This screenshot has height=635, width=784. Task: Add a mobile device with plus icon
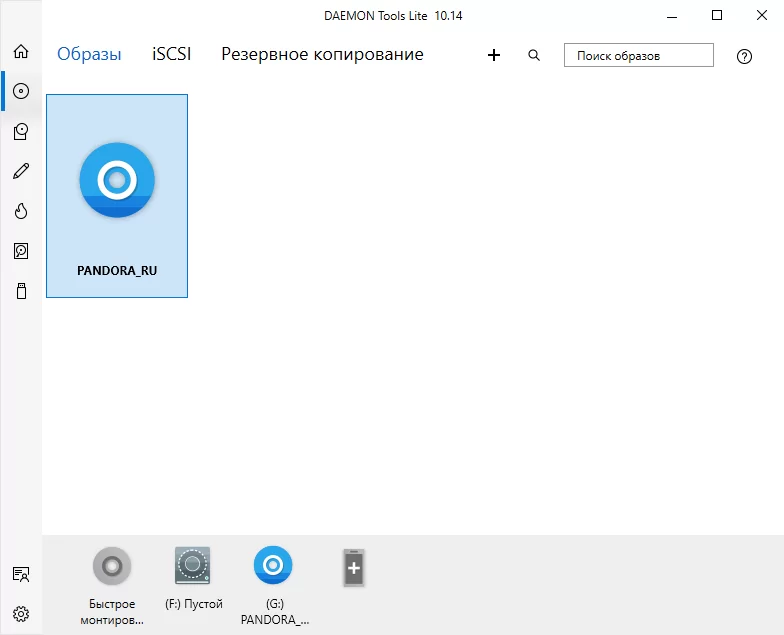coord(354,568)
